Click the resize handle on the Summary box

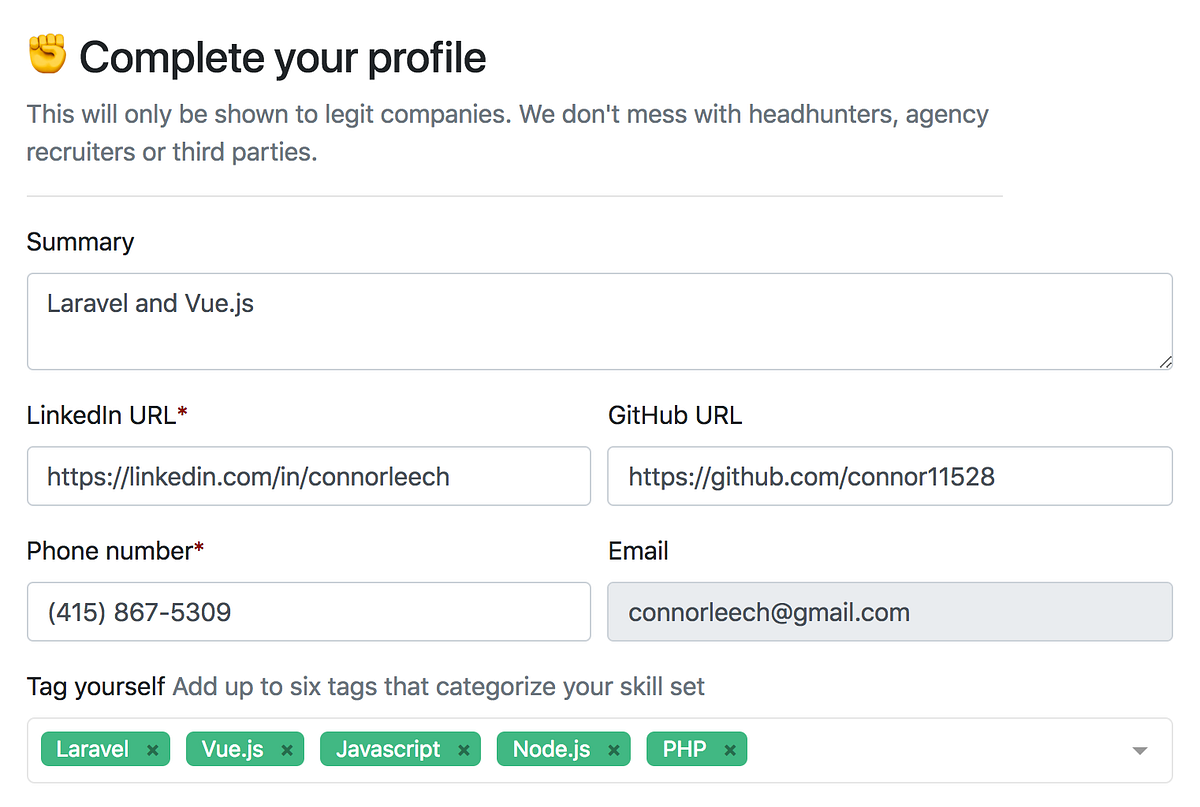(1165, 362)
